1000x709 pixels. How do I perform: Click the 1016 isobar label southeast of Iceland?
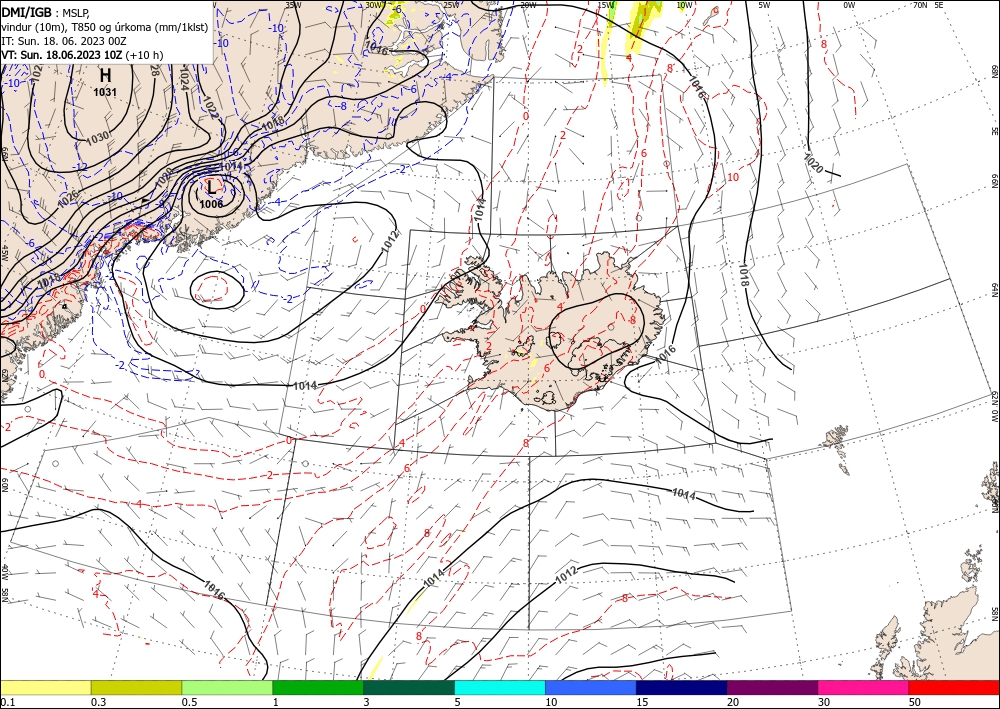pos(665,353)
